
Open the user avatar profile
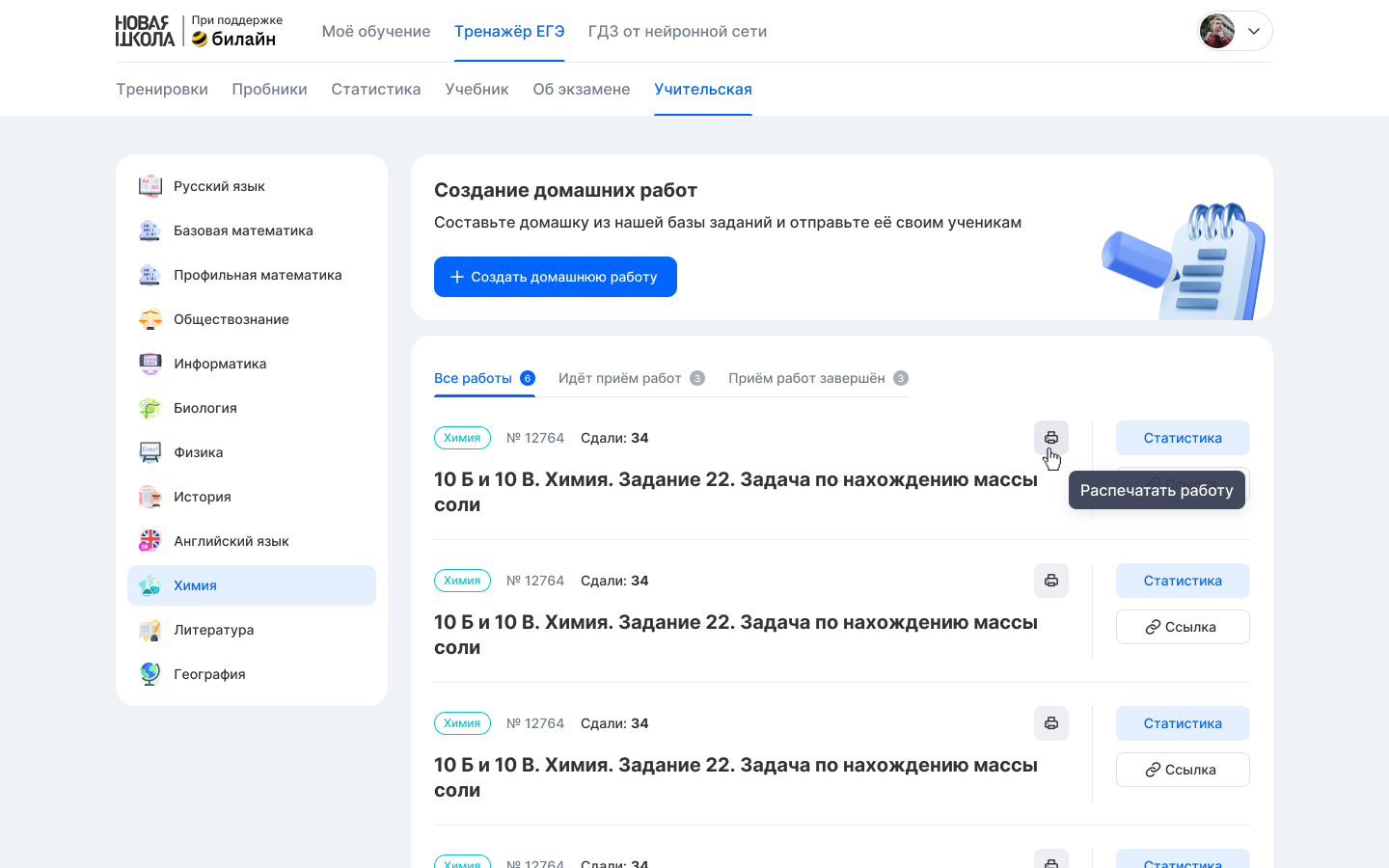click(1217, 31)
